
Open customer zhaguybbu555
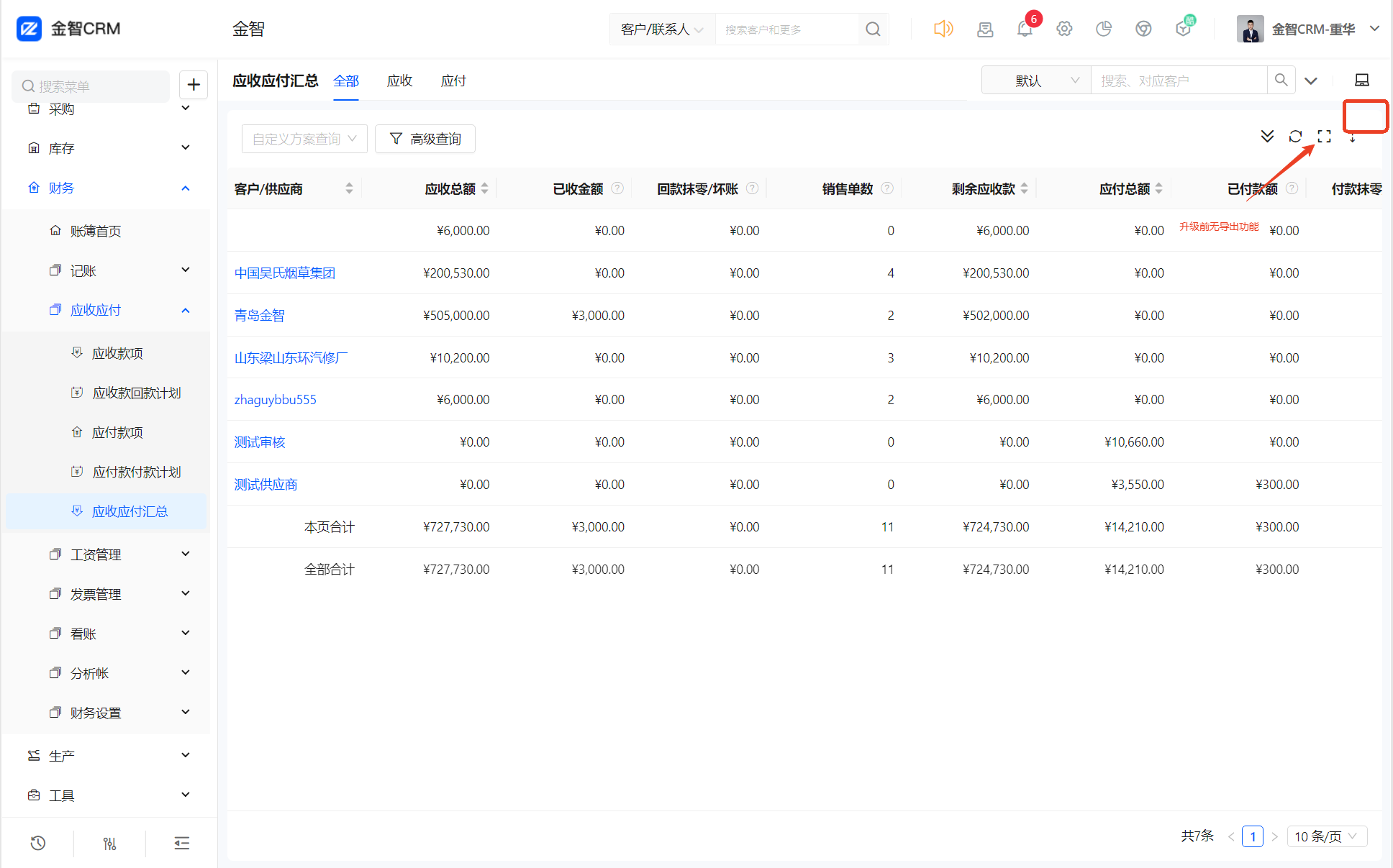coord(275,400)
